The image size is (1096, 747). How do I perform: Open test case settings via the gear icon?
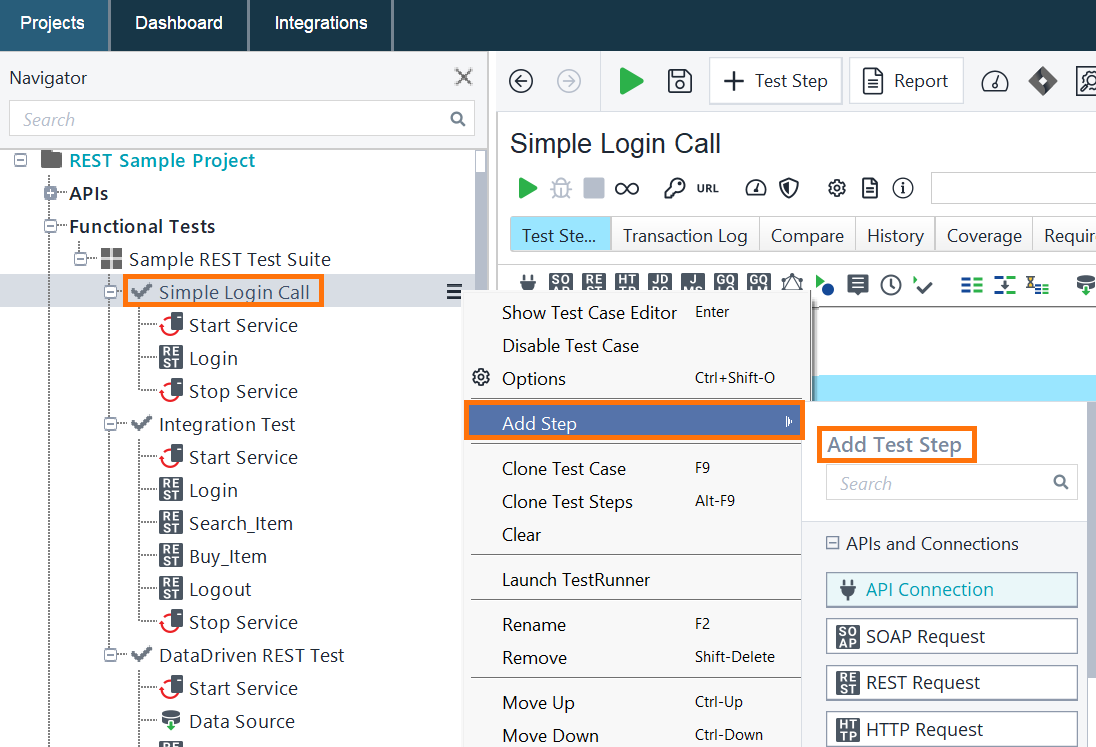(836, 187)
